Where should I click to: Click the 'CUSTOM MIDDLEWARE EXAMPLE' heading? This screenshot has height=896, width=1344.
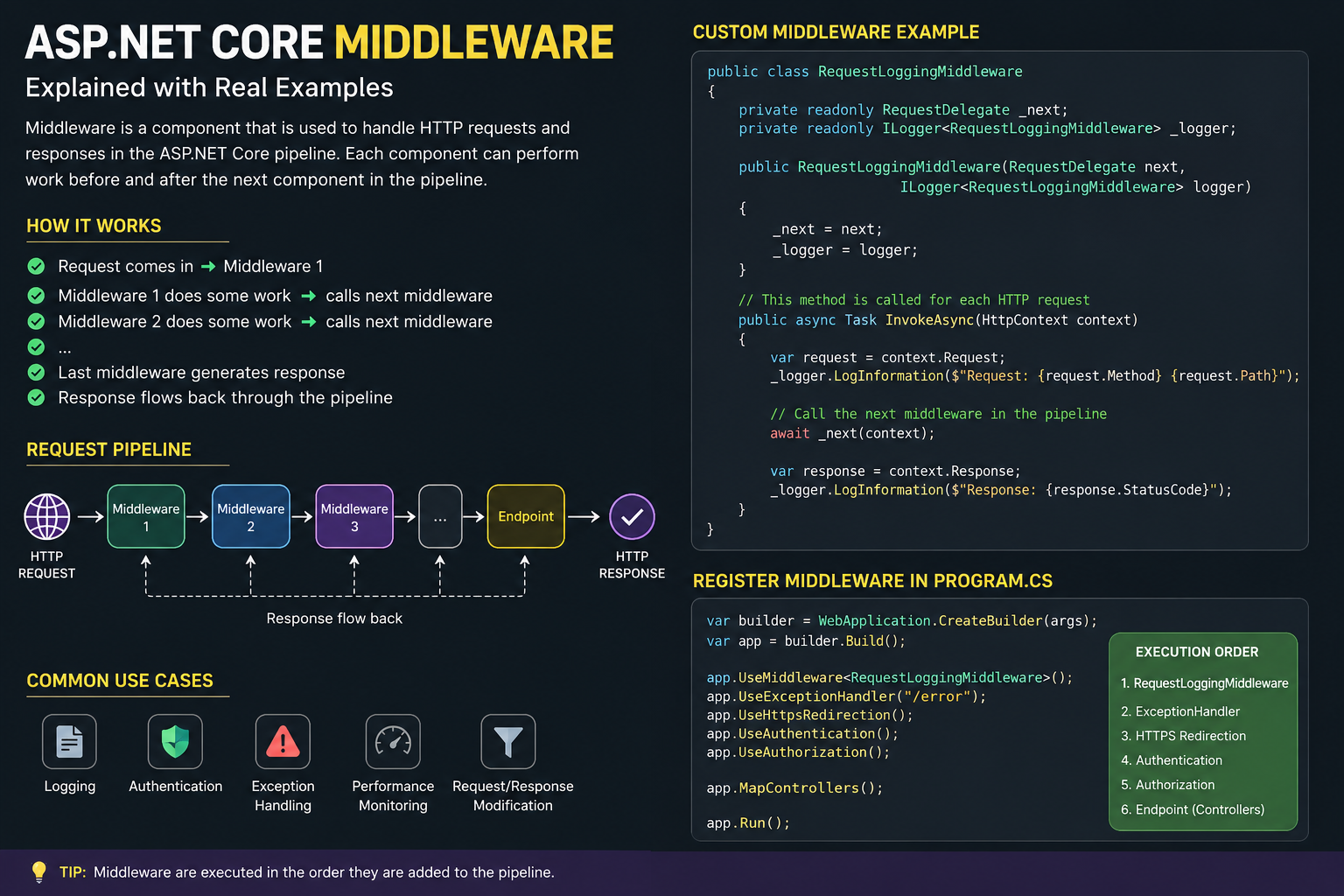tap(836, 32)
